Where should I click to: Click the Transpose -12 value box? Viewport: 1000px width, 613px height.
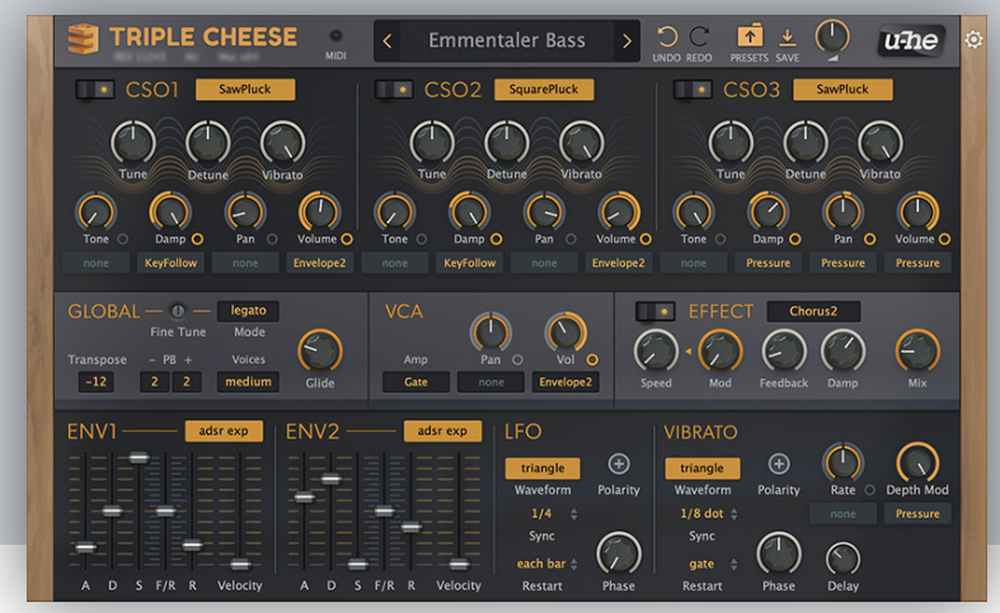point(96,382)
